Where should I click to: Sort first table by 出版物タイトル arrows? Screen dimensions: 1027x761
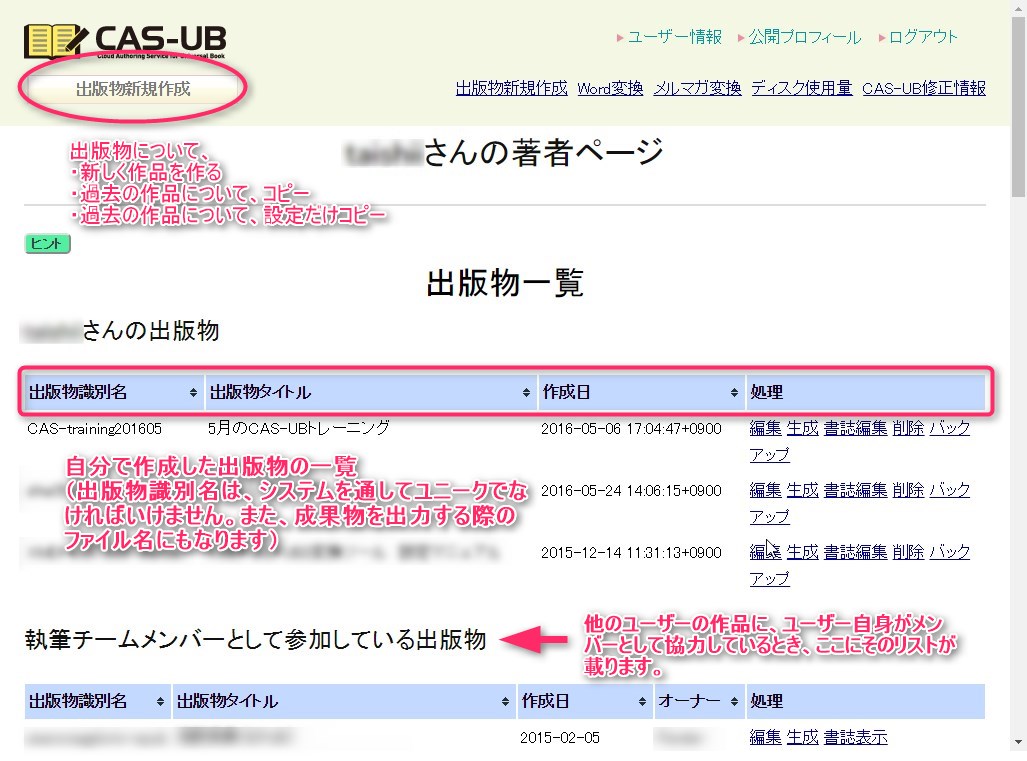coord(526,392)
